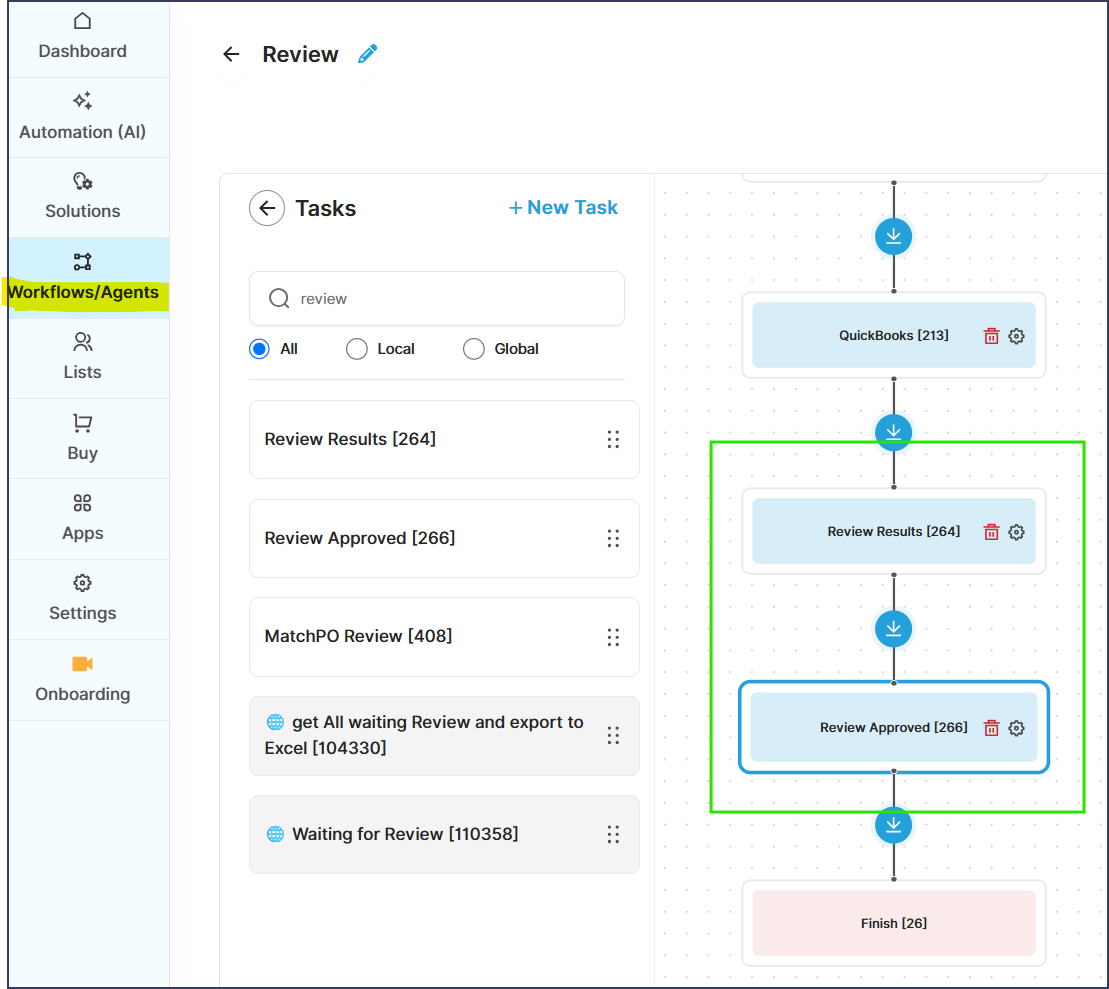Click insert-step button below QuickBooks node
This screenshot has width=1109, height=989.
point(894,432)
